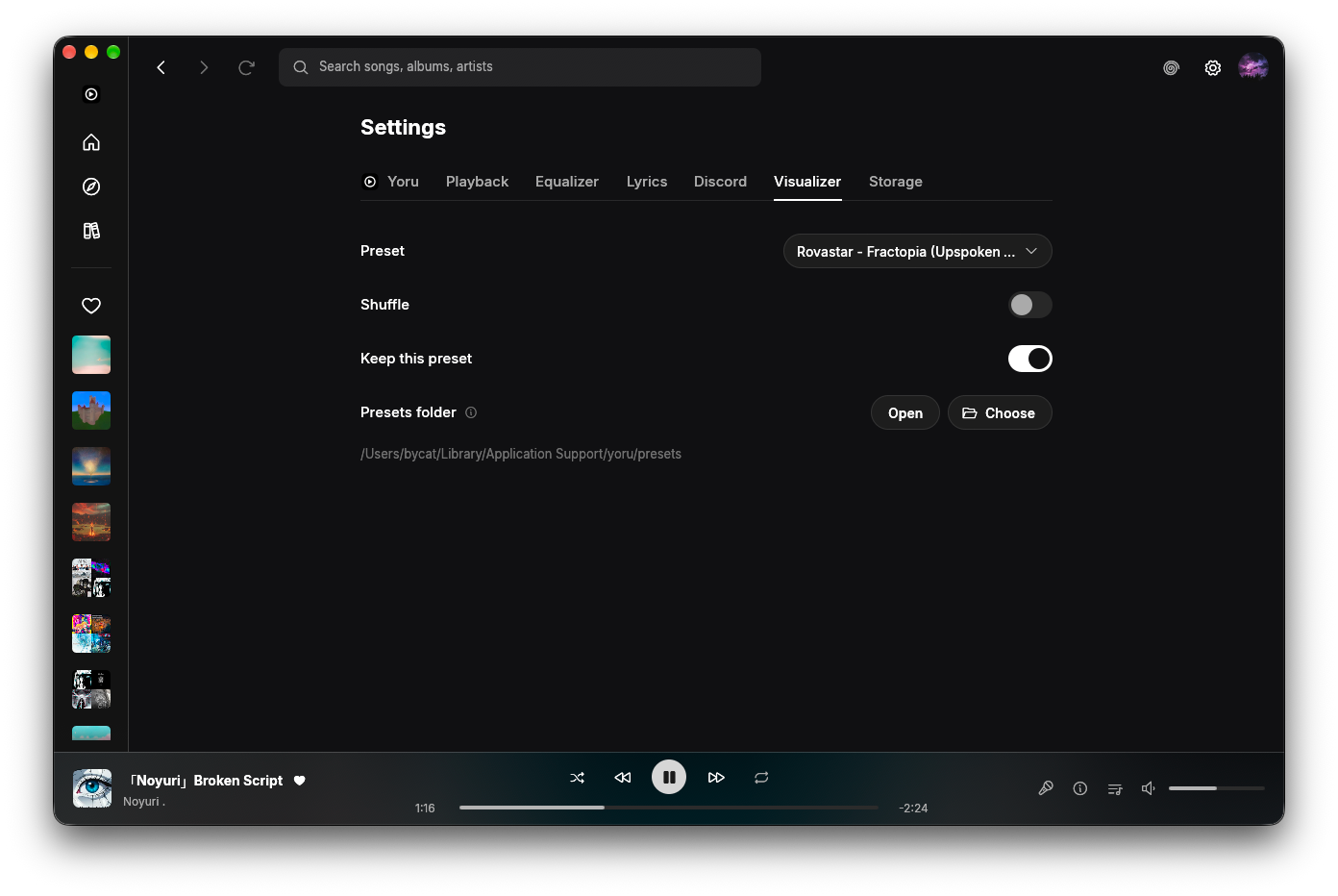Open the visualizer spiral icon in header

[1171, 68]
